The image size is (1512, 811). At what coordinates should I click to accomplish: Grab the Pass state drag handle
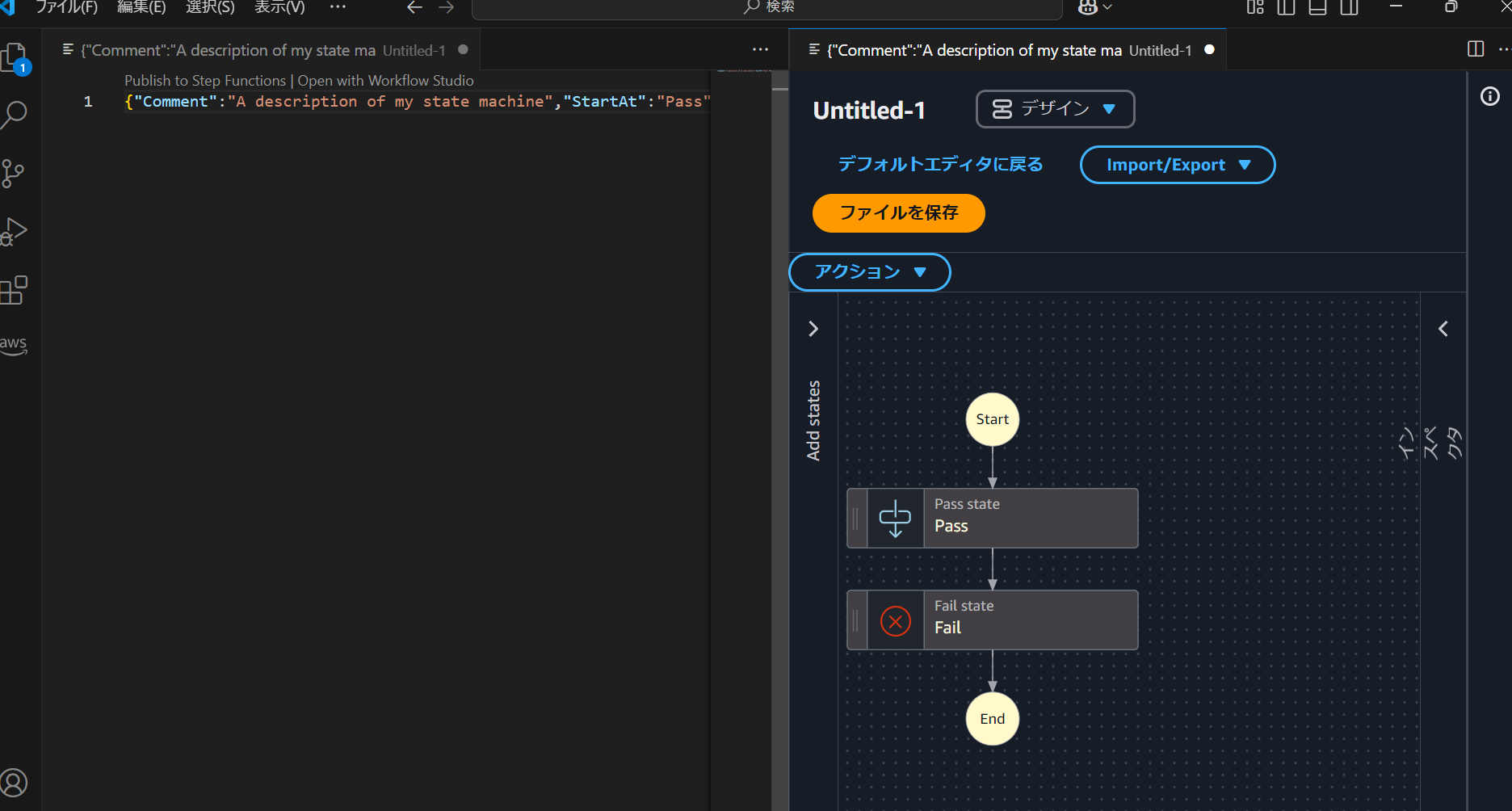(x=856, y=518)
